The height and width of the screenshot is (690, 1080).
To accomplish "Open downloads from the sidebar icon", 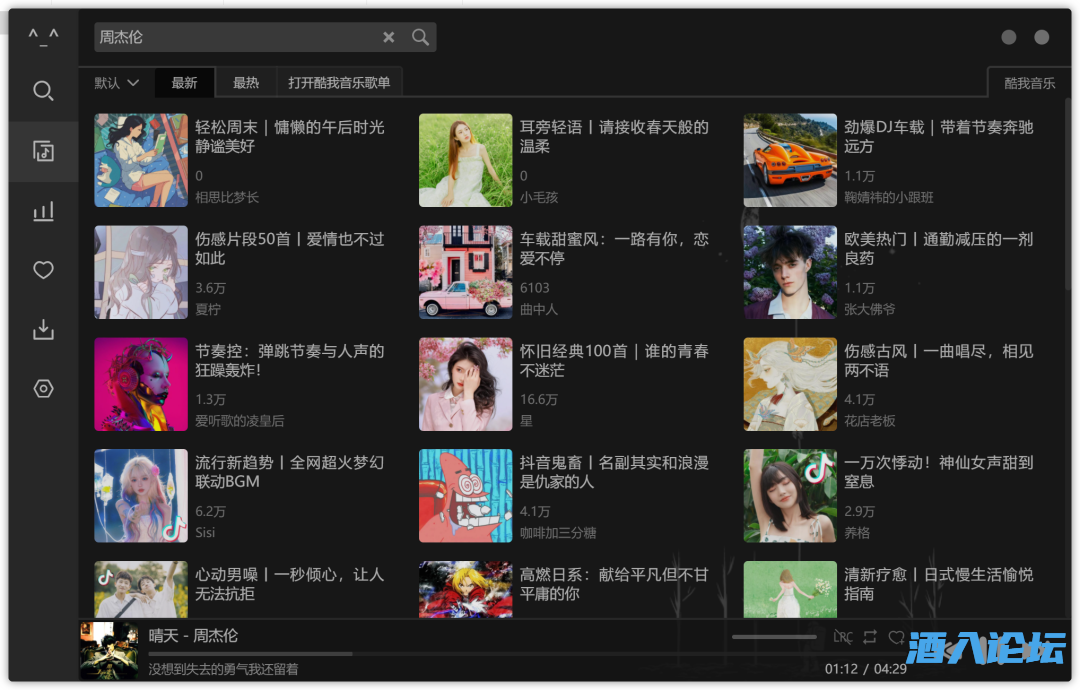I will [43, 329].
